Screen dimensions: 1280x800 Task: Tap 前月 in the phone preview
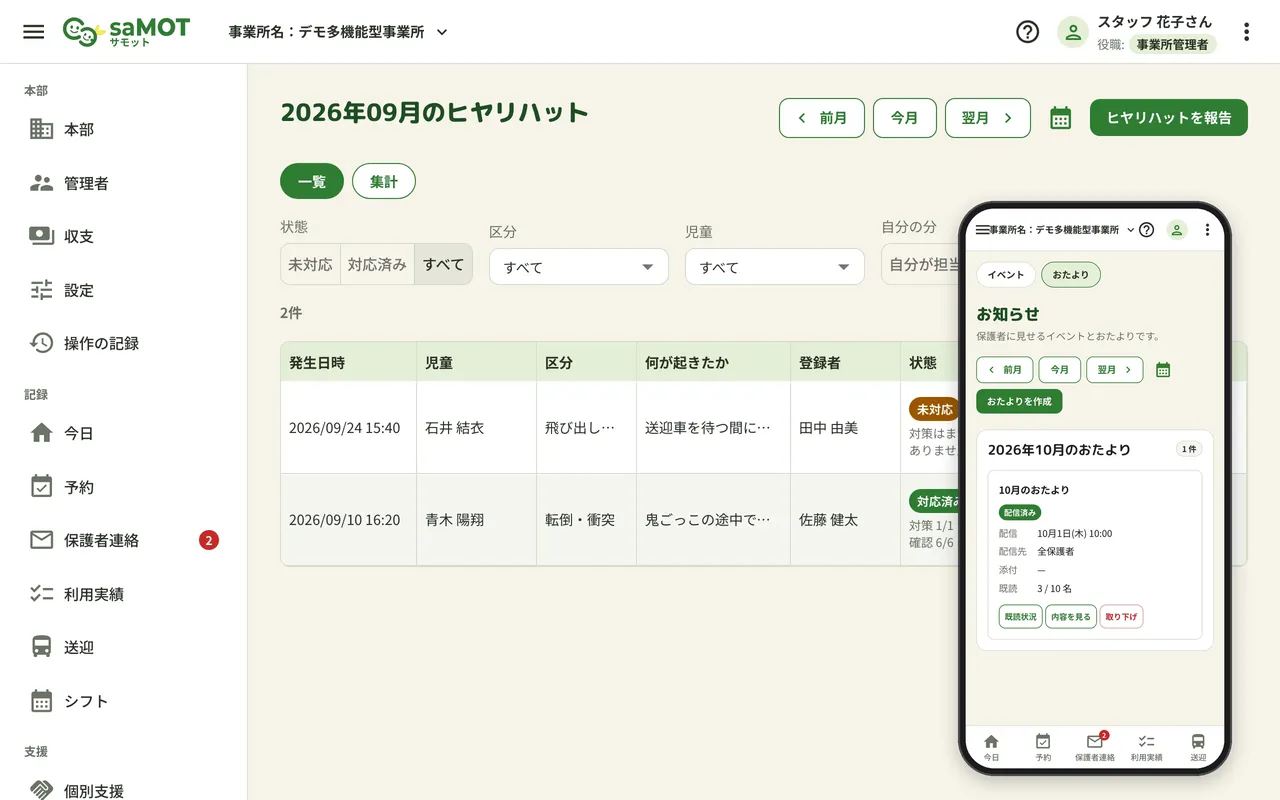1005,370
